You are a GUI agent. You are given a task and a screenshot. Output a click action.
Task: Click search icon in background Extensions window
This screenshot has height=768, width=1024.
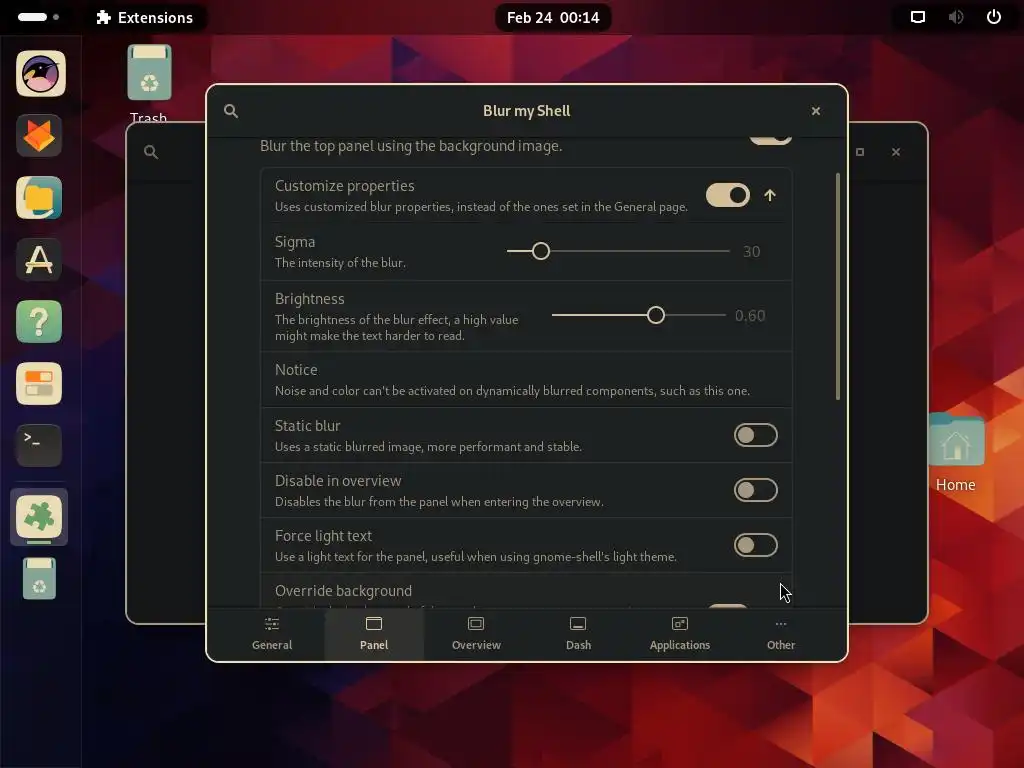[151, 152]
